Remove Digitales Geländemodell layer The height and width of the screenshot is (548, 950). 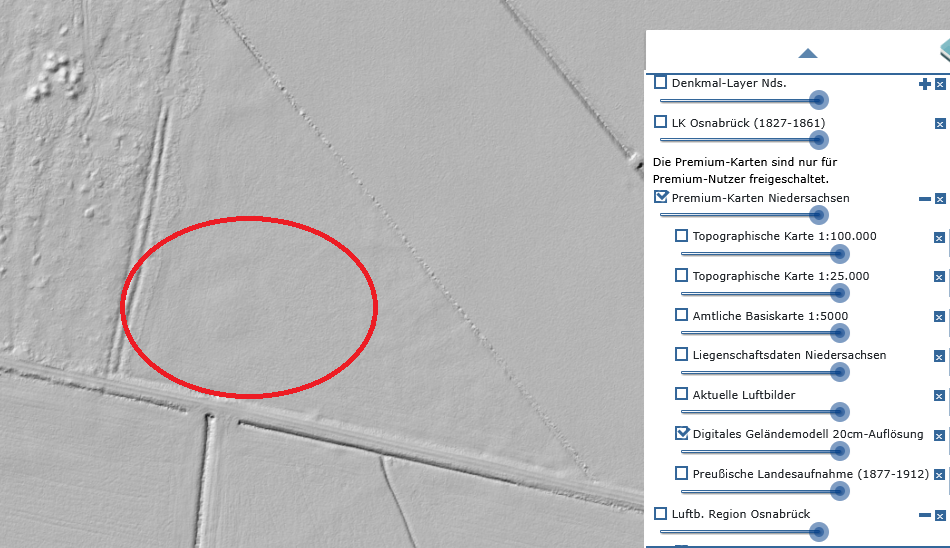click(939, 435)
